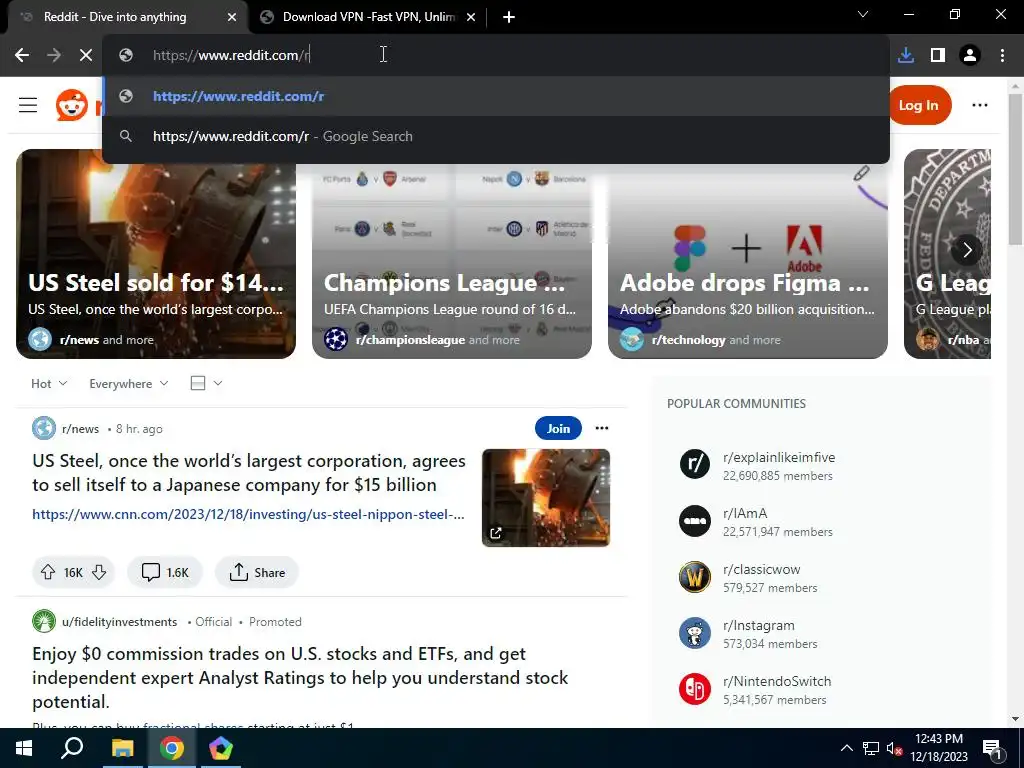The width and height of the screenshot is (1024, 768).
Task: Open the Everywhere location dropdown
Action: (129, 383)
